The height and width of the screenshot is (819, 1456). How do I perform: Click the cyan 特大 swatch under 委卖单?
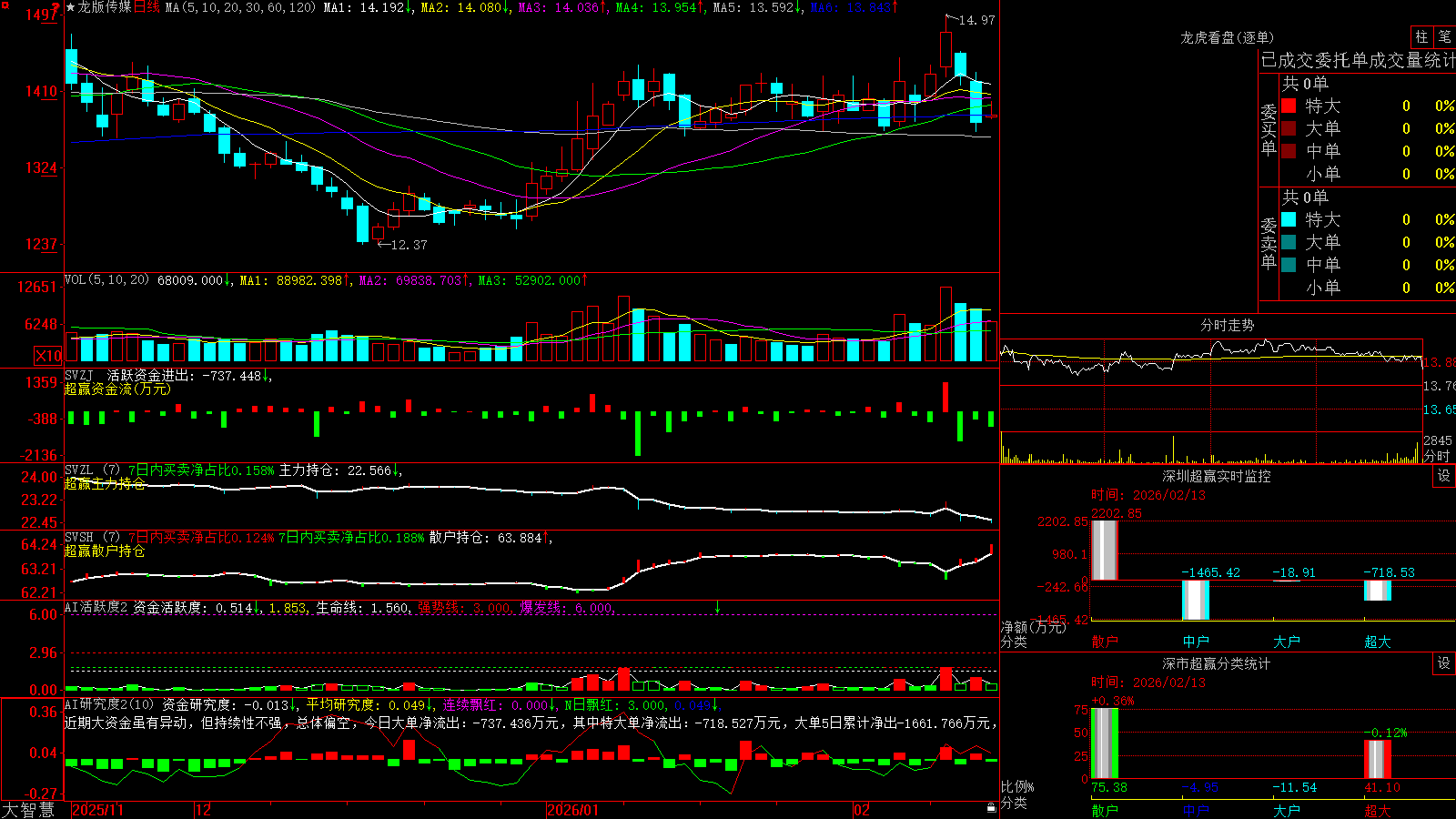(1289, 219)
